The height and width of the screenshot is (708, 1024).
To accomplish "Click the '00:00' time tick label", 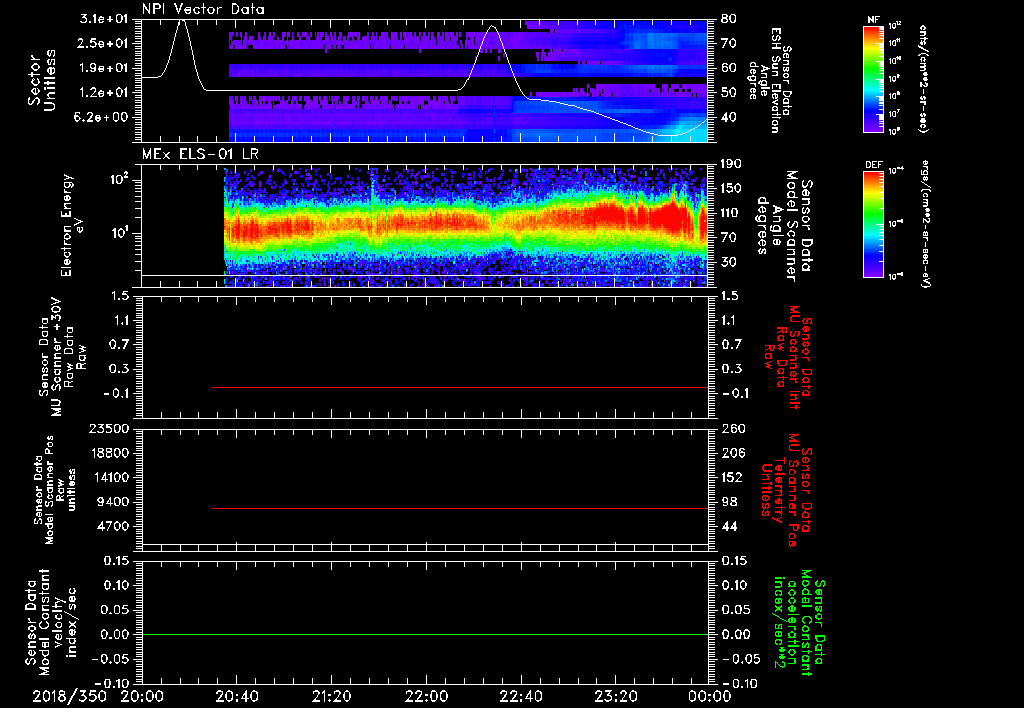I will click(711, 696).
